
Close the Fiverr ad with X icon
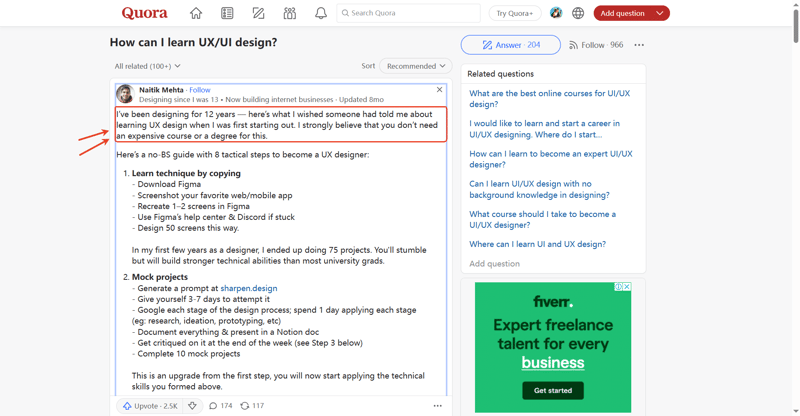point(627,286)
